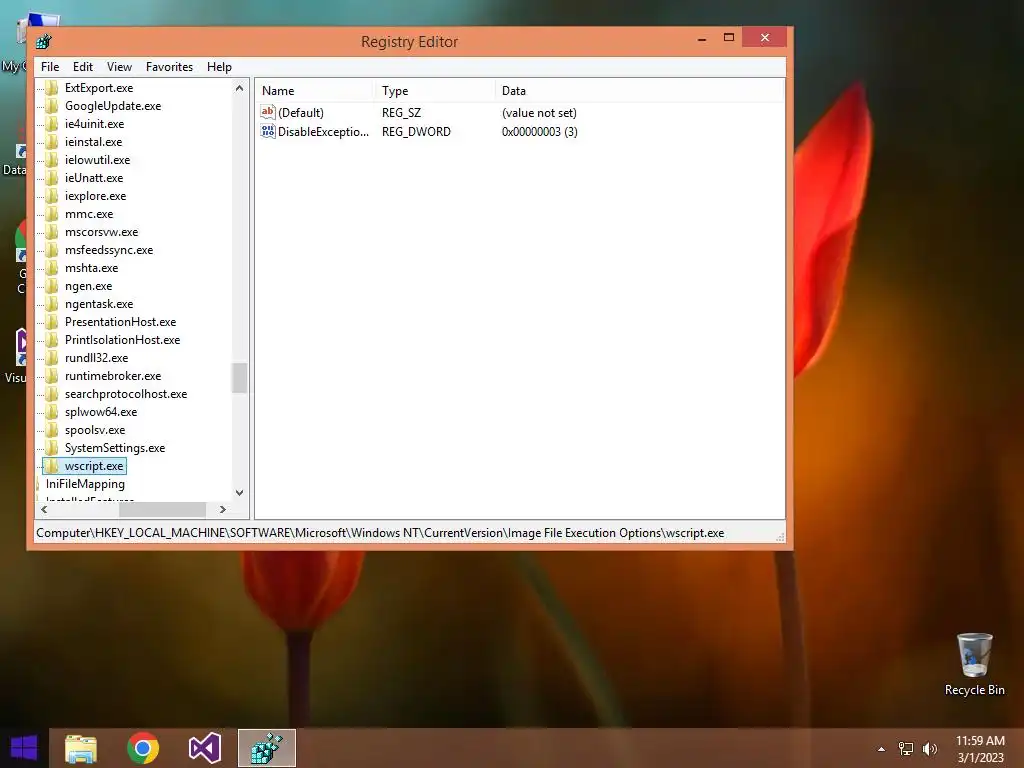Open the View menu
1024x768 pixels.
pyautogui.click(x=119, y=67)
